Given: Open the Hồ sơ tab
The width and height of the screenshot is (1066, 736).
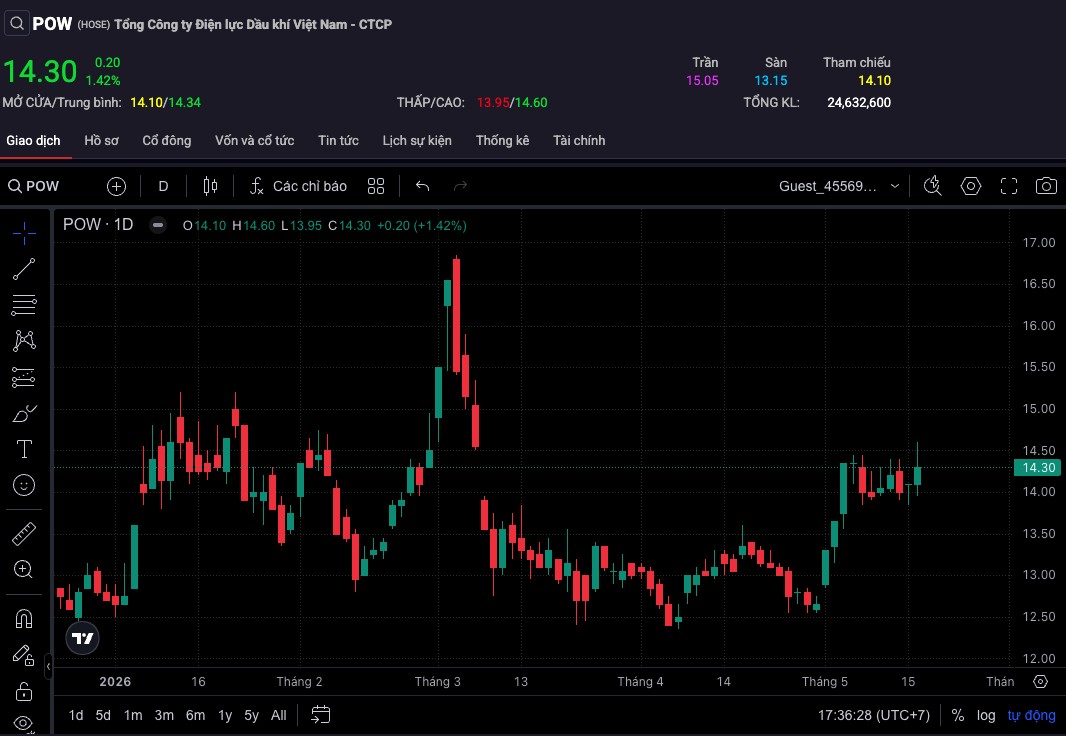Looking at the screenshot, I should click(101, 141).
